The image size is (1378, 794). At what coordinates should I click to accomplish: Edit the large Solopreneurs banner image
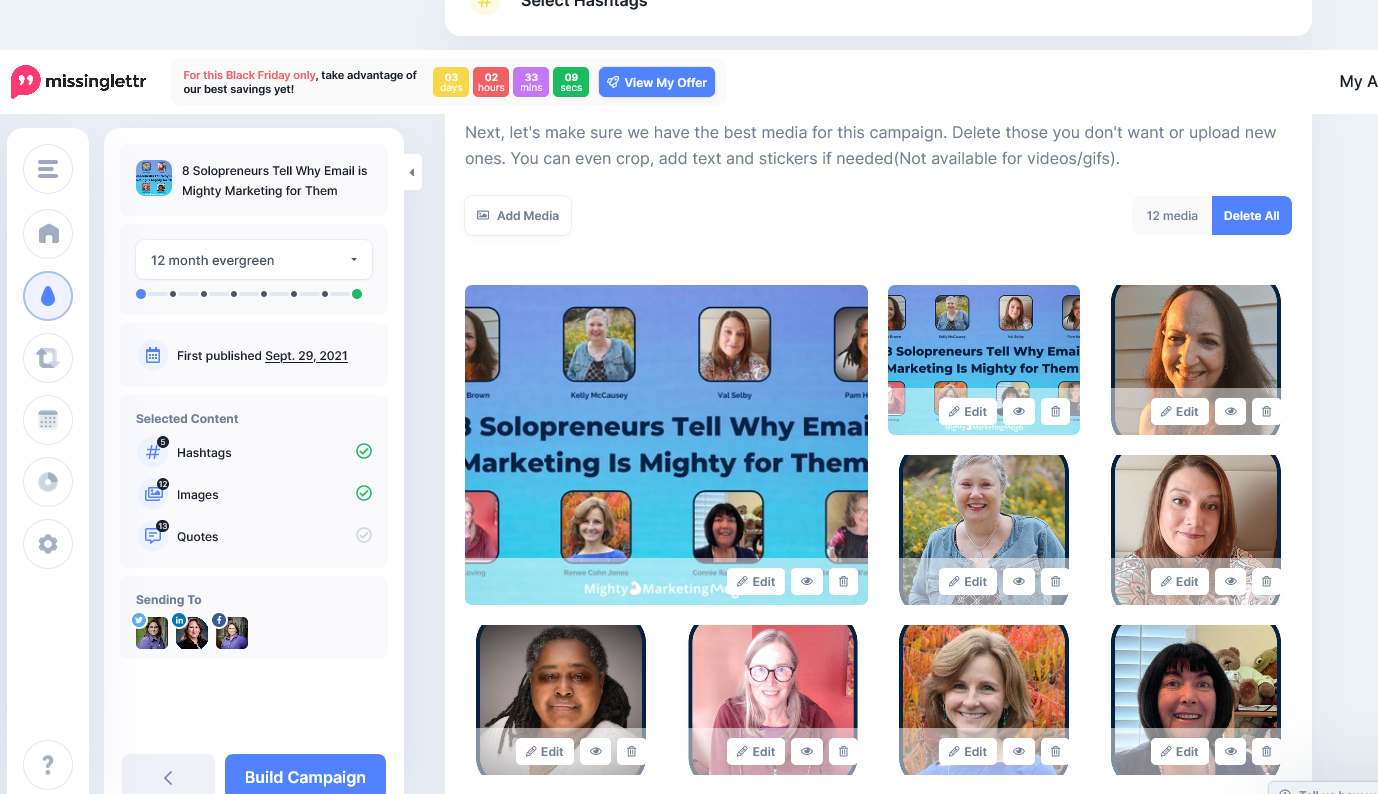(756, 582)
